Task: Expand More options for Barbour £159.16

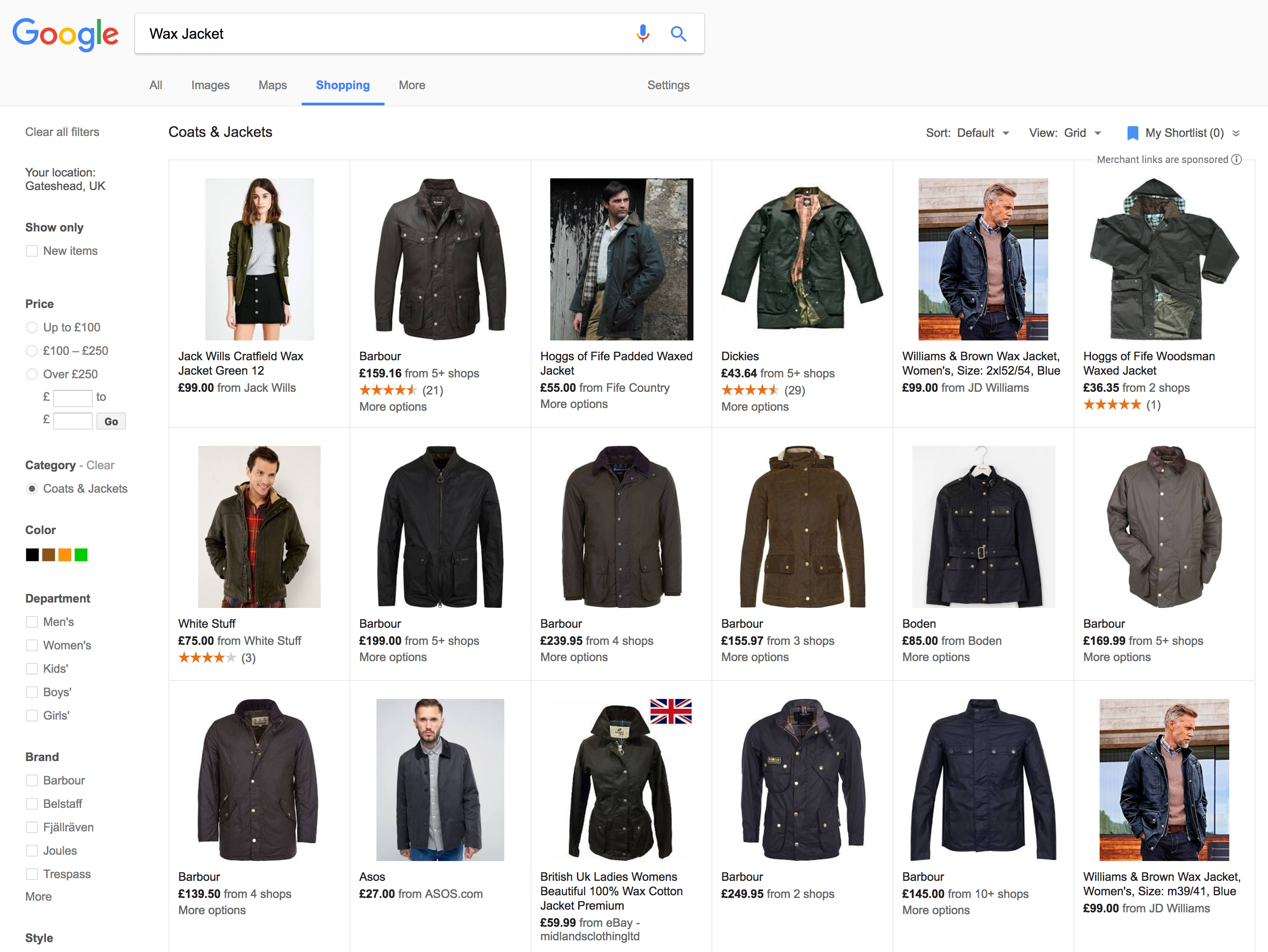Action: (393, 407)
